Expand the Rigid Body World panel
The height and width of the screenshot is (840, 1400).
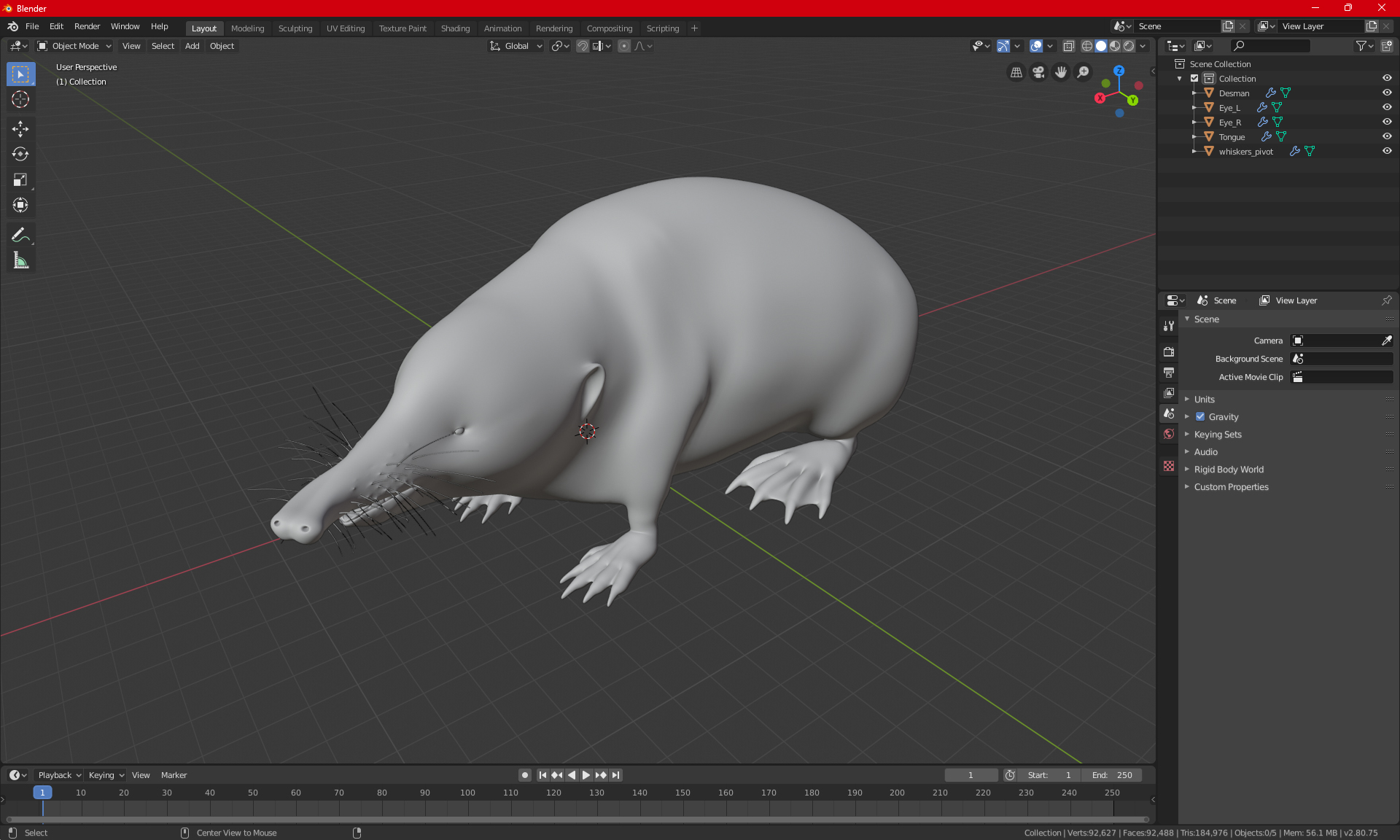1229,469
